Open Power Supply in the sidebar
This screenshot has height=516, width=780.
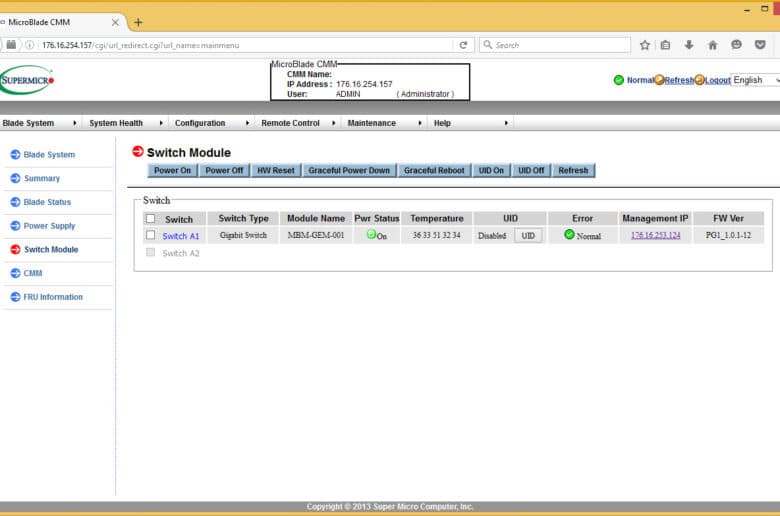pos(49,225)
